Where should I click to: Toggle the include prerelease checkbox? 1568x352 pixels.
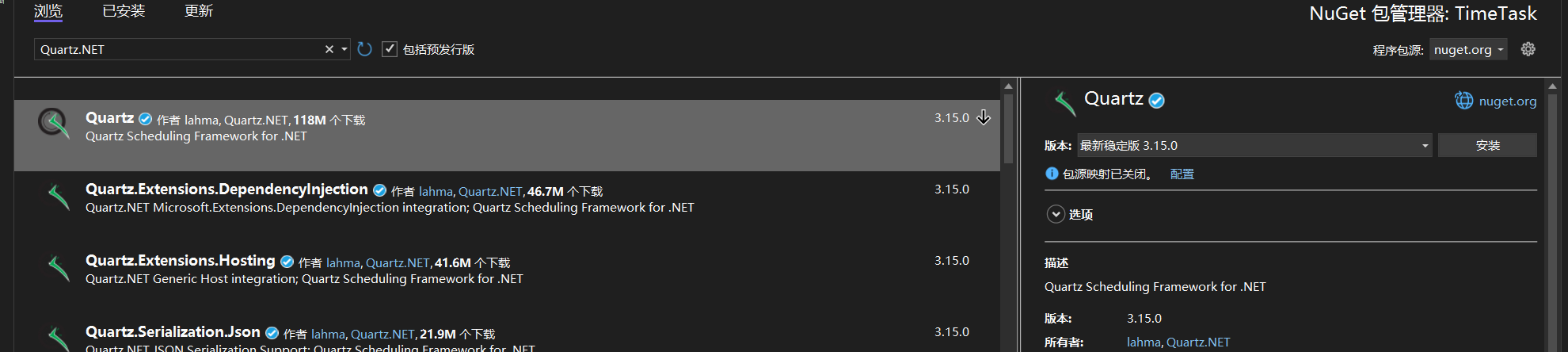[390, 49]
